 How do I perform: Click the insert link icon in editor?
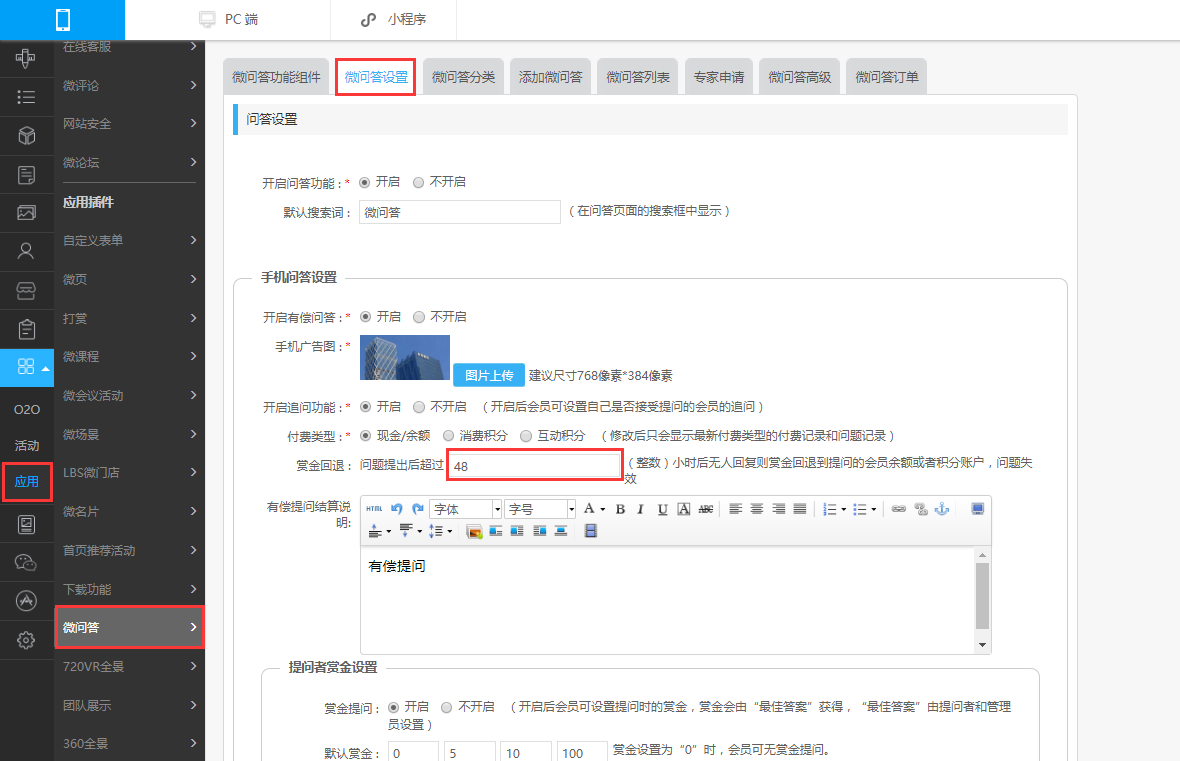click(x=899, y=510)
